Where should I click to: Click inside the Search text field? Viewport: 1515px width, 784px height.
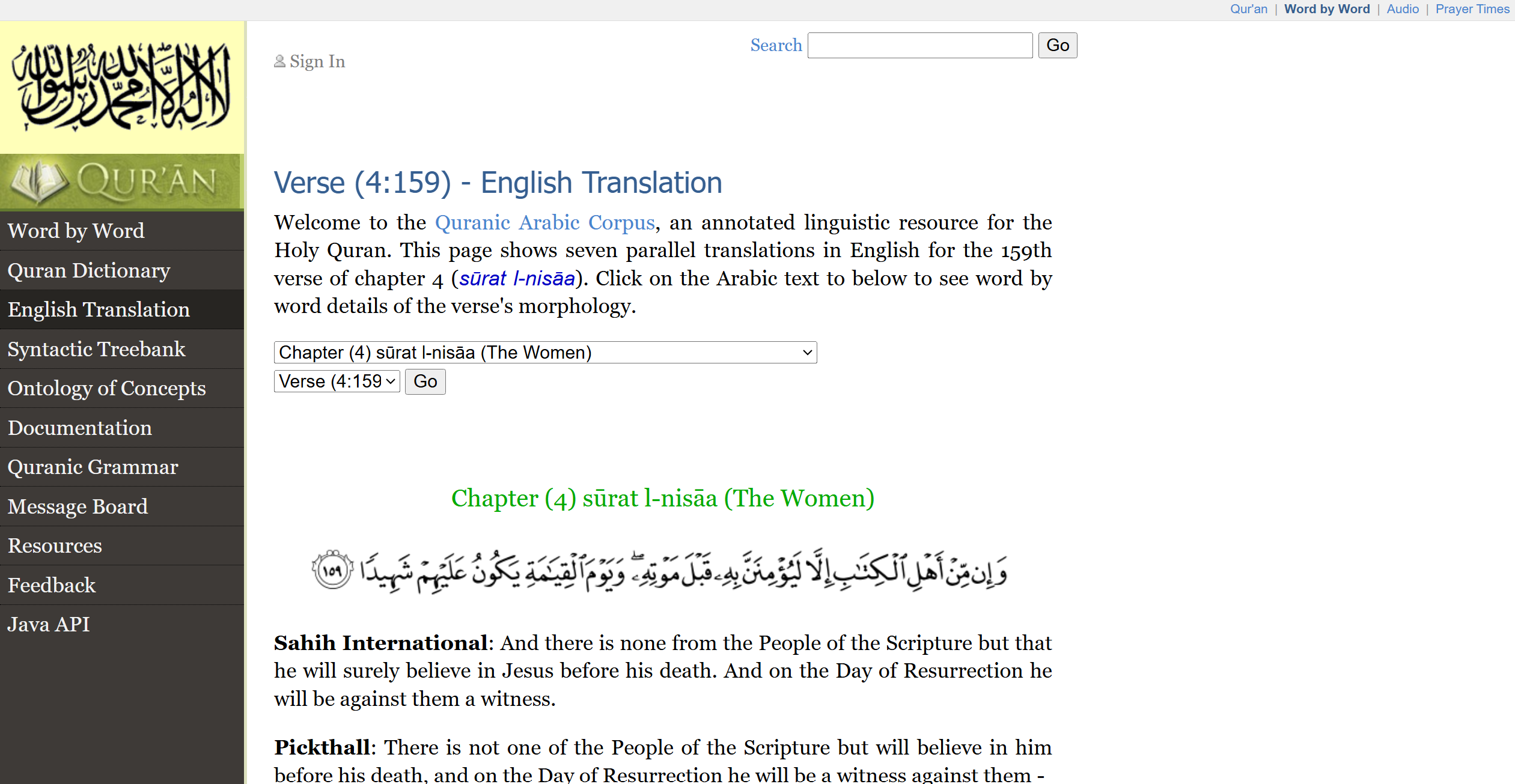click(919, 46)
